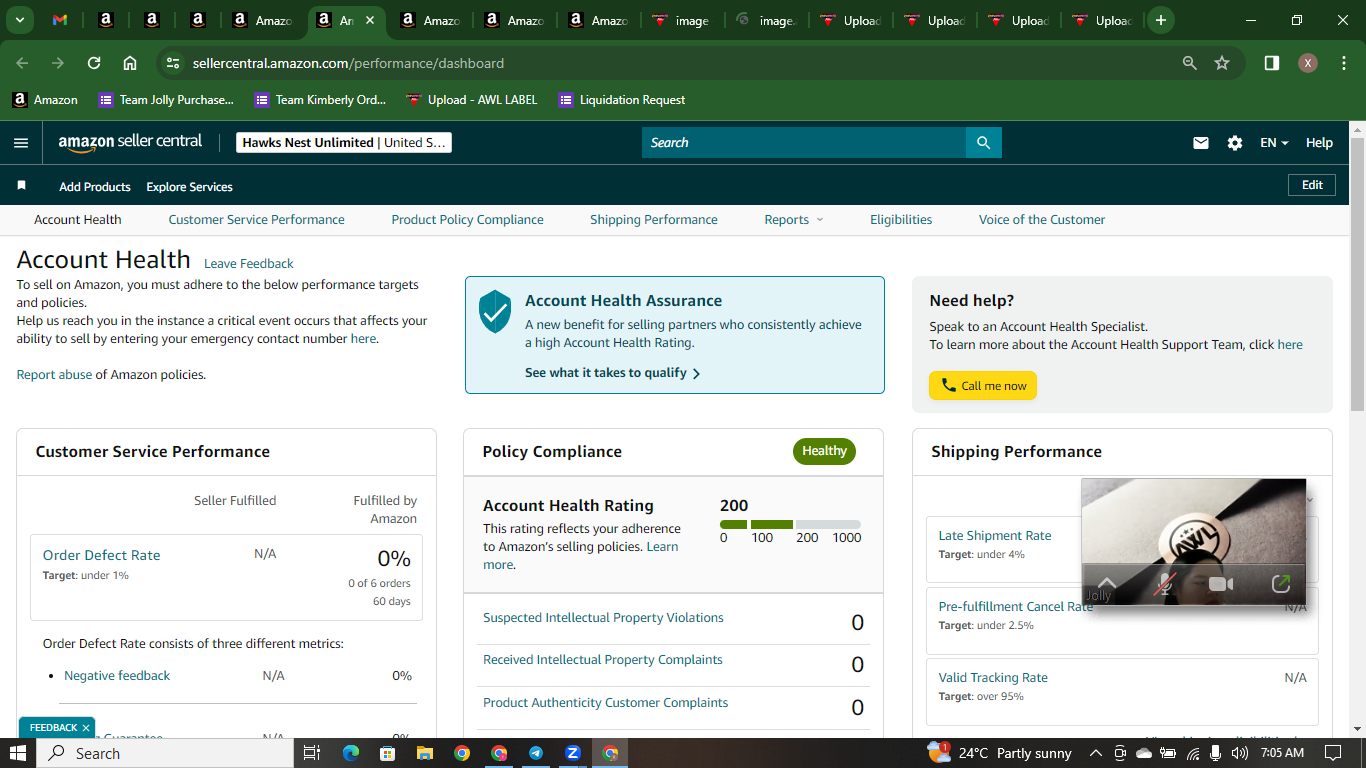Open the Shipping Performance tab
This screenshot has height=768, width=1366.
654,220
